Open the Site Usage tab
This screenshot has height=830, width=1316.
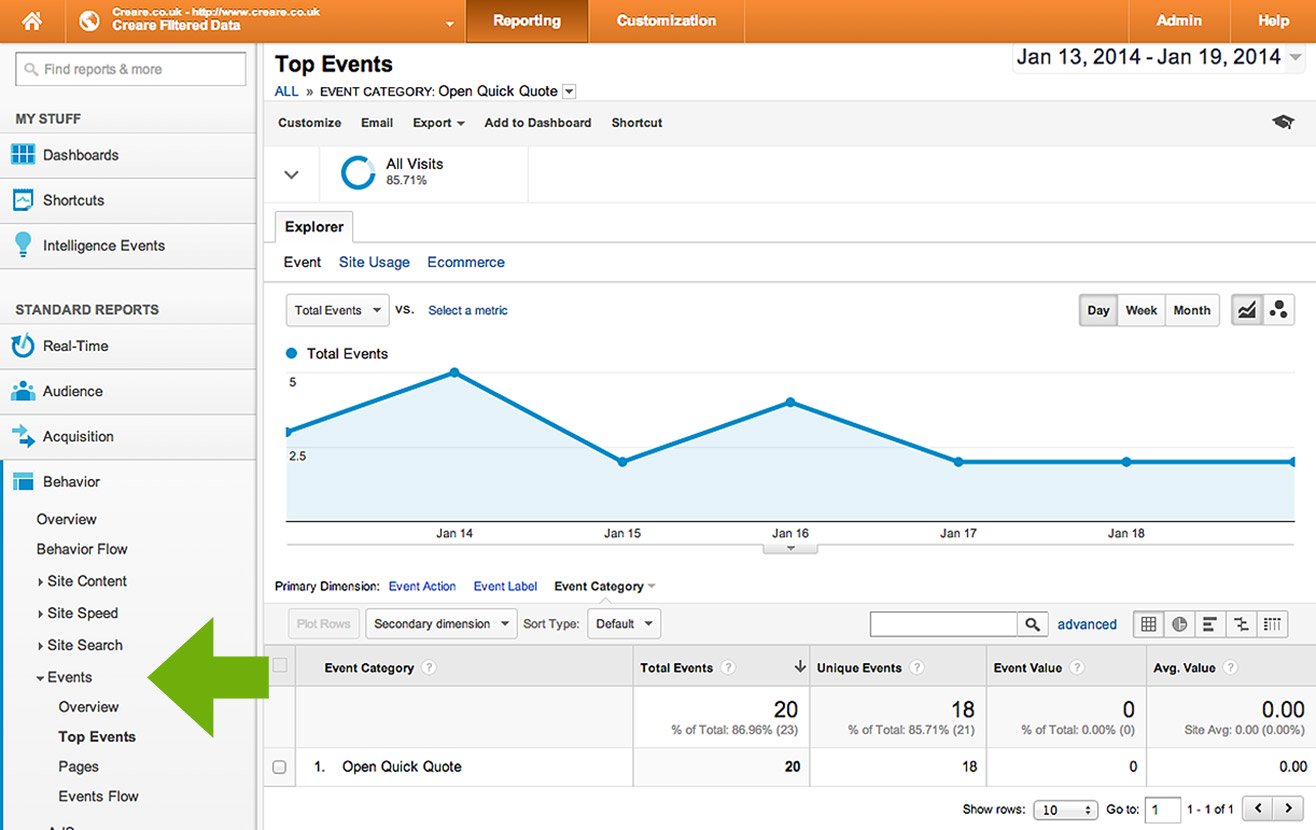tap(374, 261)
